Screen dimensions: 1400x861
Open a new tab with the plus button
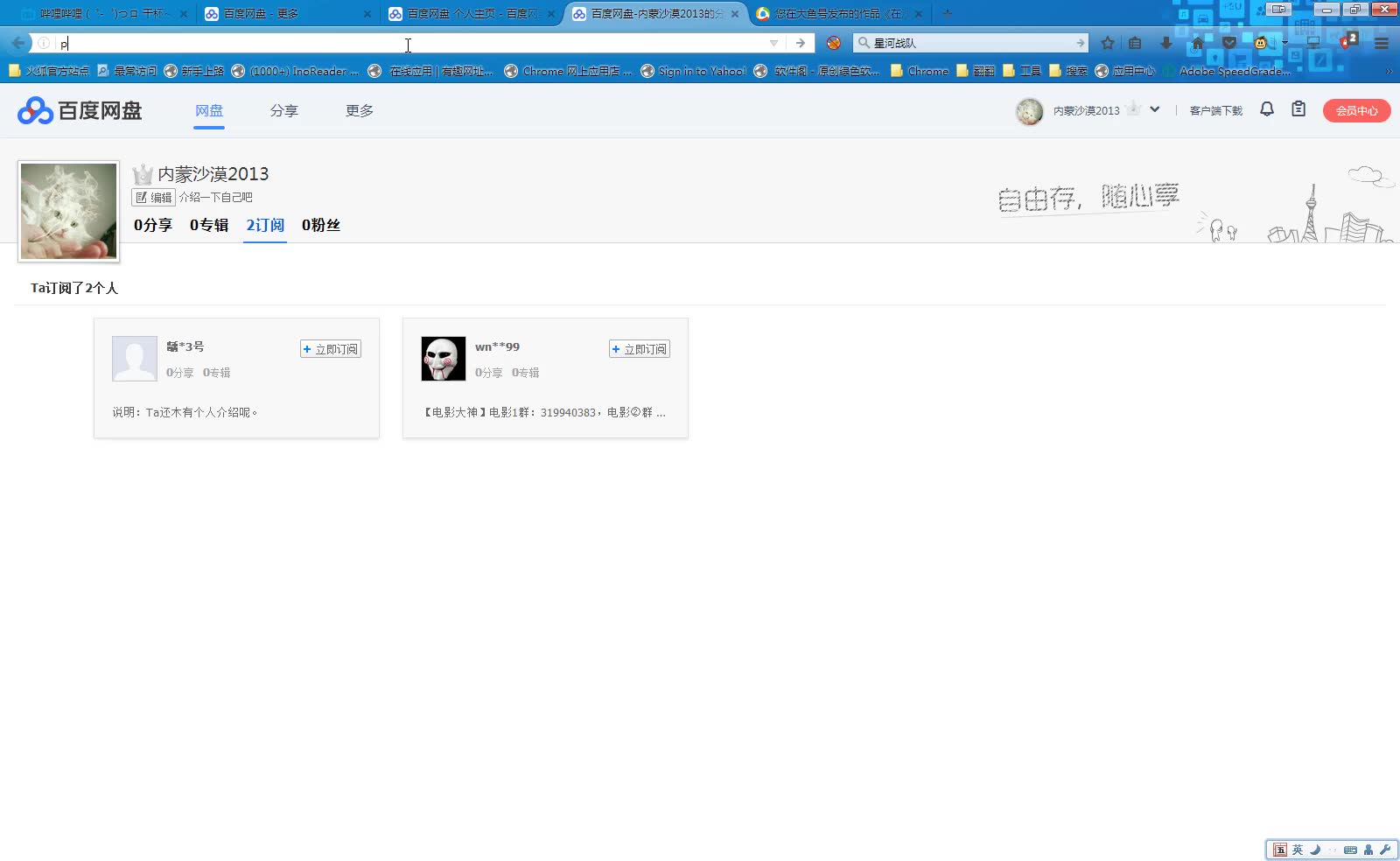tap(947, 14)
